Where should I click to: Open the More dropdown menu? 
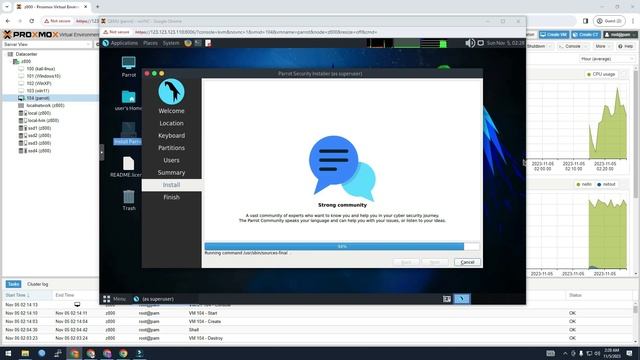(x=603, y=47)
